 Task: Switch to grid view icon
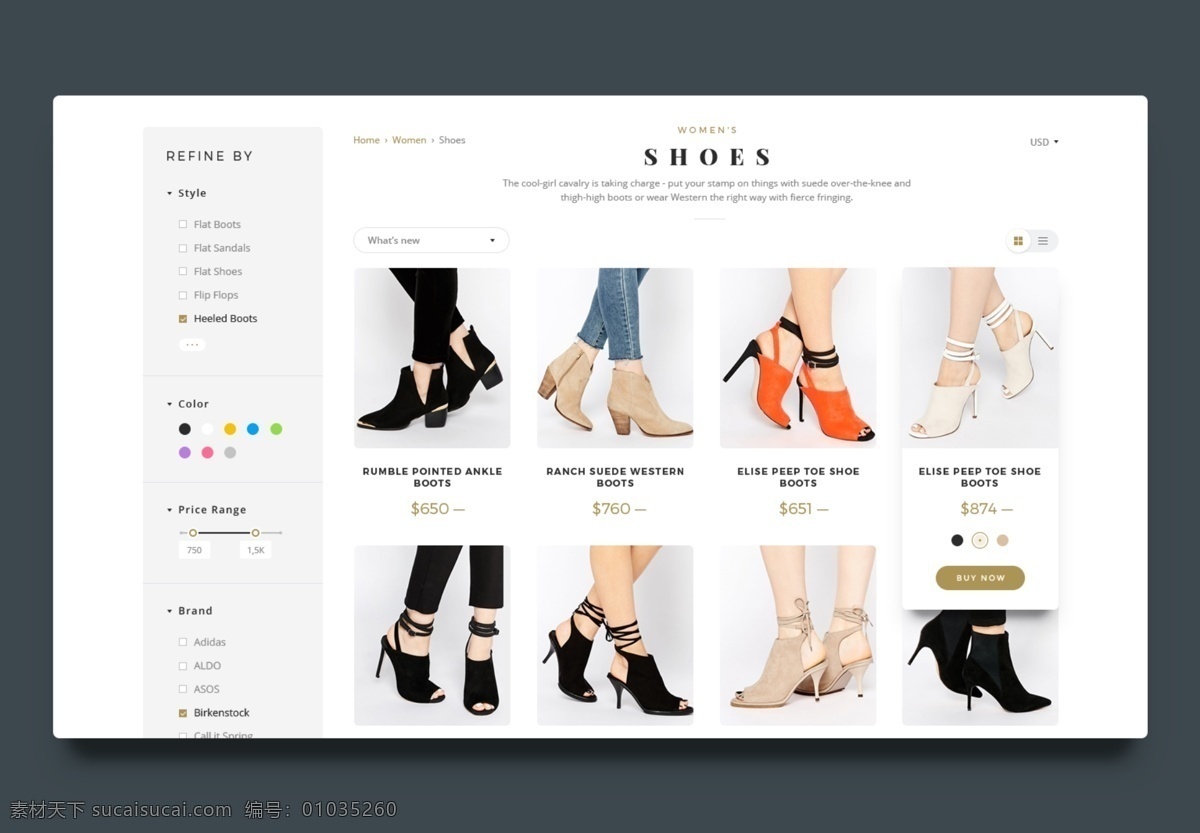(x=1018, y=241)
